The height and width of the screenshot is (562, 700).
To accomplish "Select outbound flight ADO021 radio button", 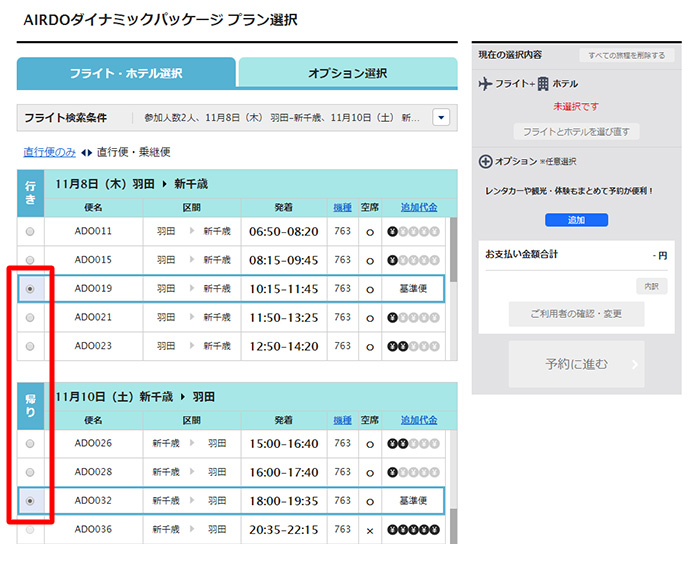I will (x=30, y=317).
